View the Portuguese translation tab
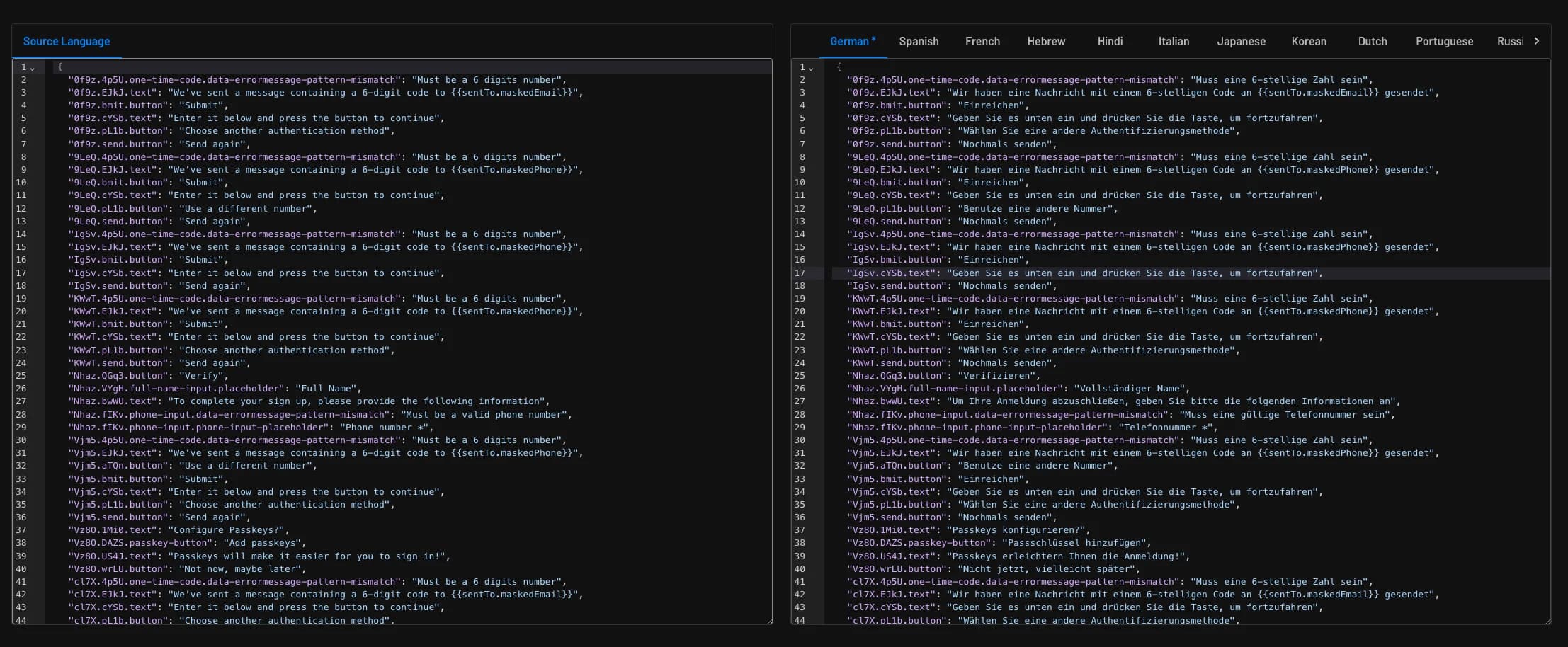This screenshot has height=647, width=1568. pyautogui.click(x=1444, y=41)
